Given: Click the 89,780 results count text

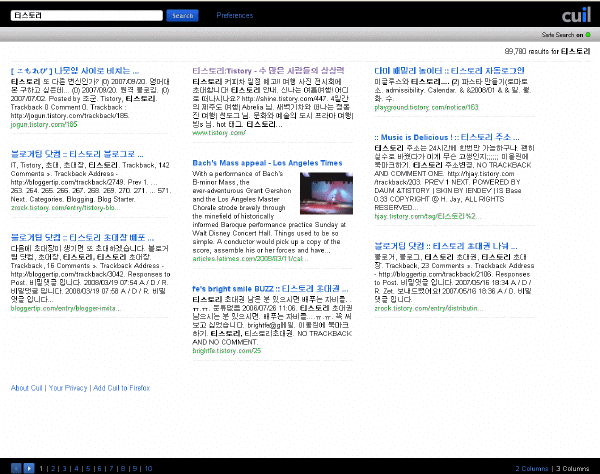Looking at the screenshot, I should point(547,51).
